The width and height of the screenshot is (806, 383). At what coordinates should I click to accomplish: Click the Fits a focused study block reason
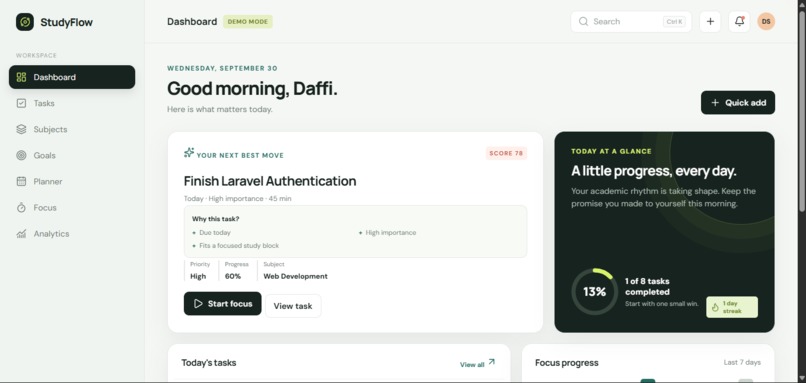(x=239, y=246)
